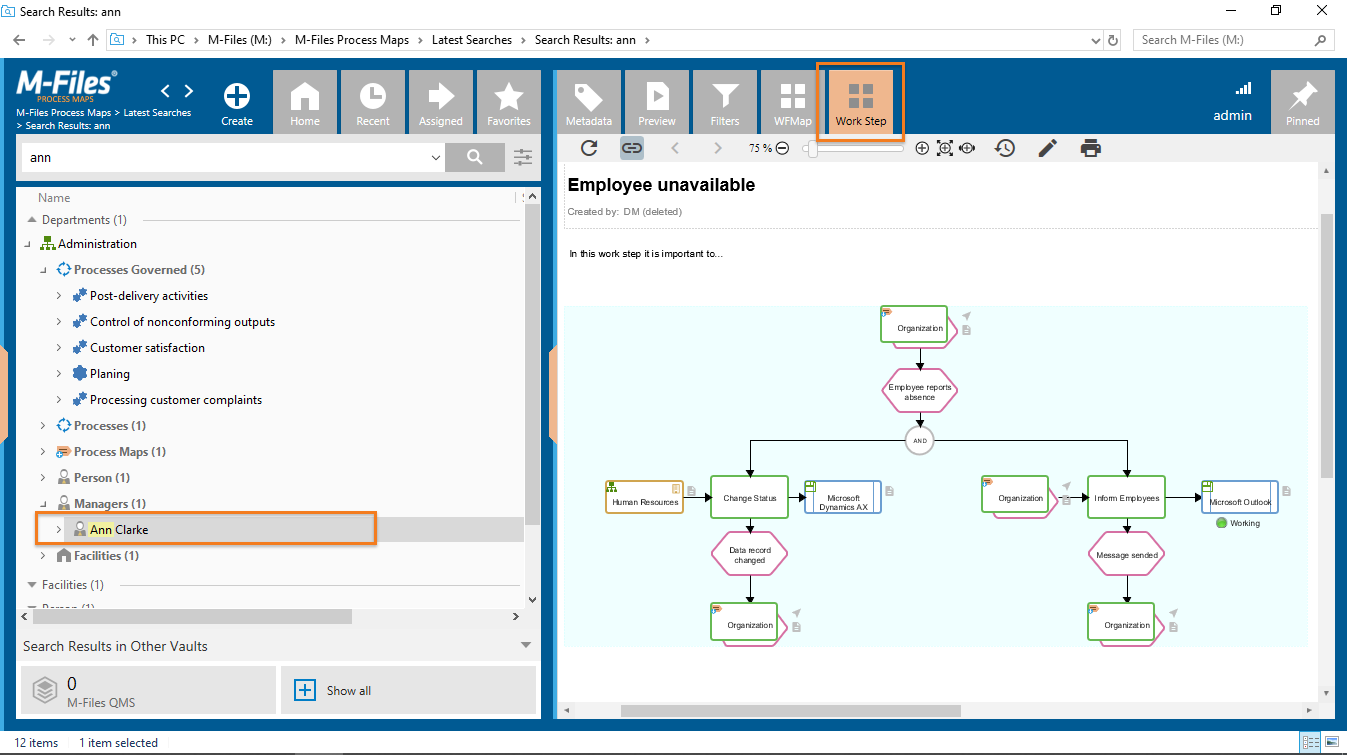
Task: Click the fit-to-view zoom icon
Action: 945,148
